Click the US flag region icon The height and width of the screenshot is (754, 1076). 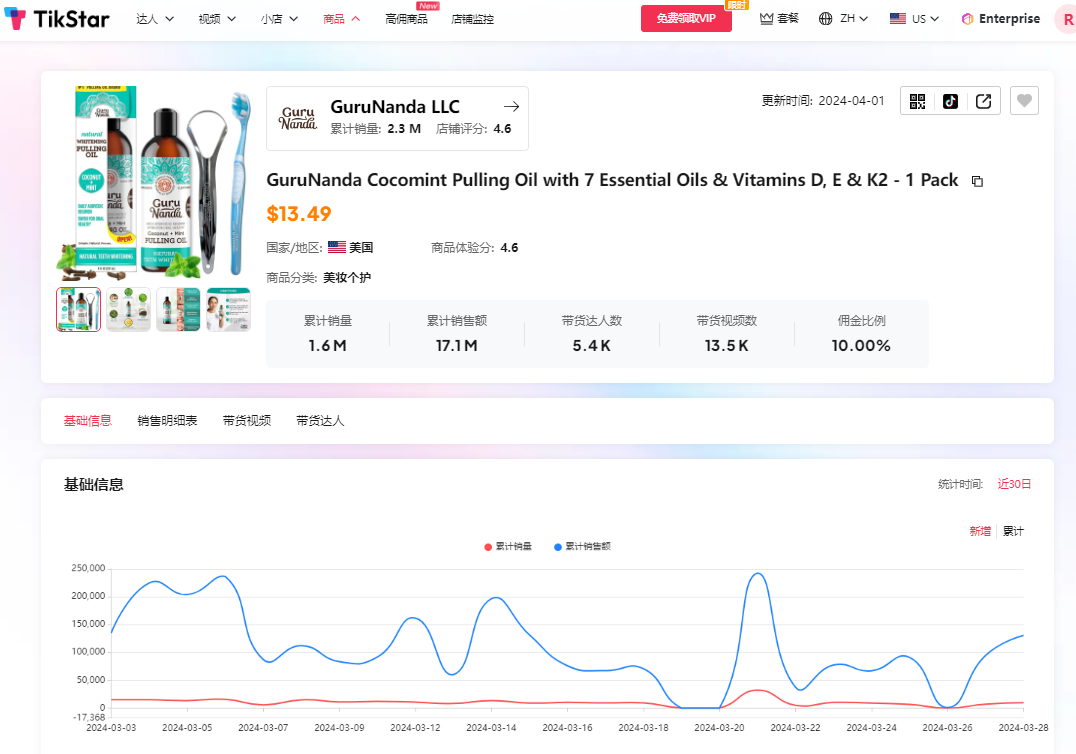tap(898, 19)
